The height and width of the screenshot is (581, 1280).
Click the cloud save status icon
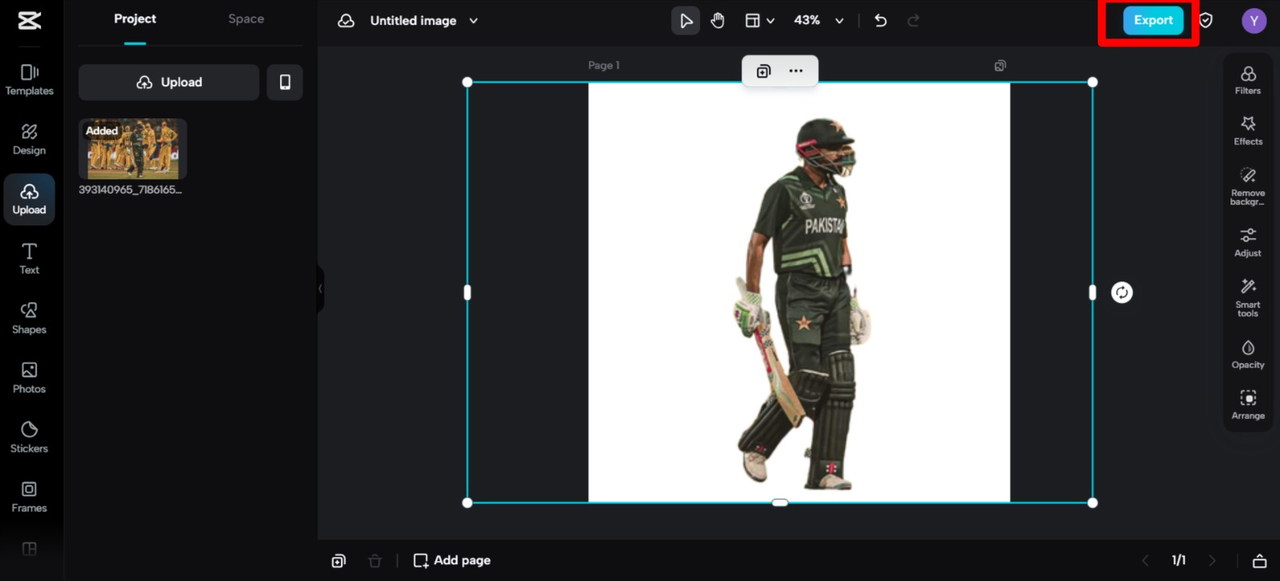pos(346,20)
